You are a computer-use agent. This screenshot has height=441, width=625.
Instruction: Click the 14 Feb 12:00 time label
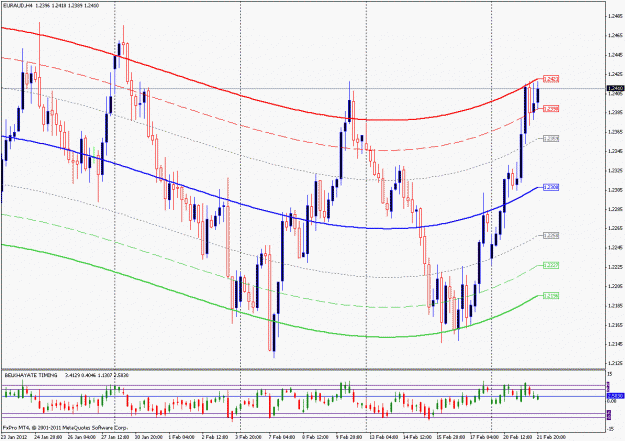coord(416,437)
